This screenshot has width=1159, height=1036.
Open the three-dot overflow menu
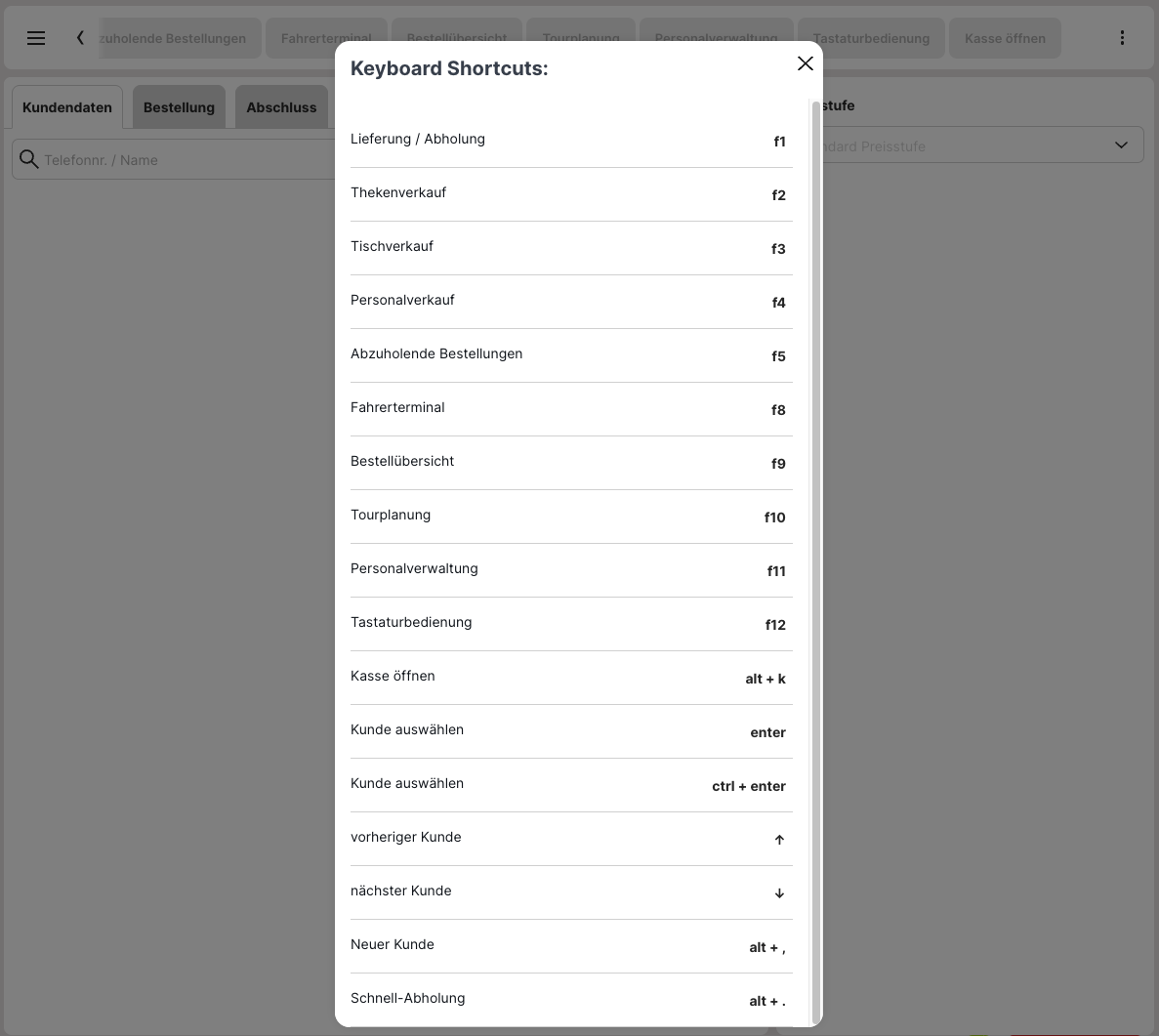tap(1122, 38)
